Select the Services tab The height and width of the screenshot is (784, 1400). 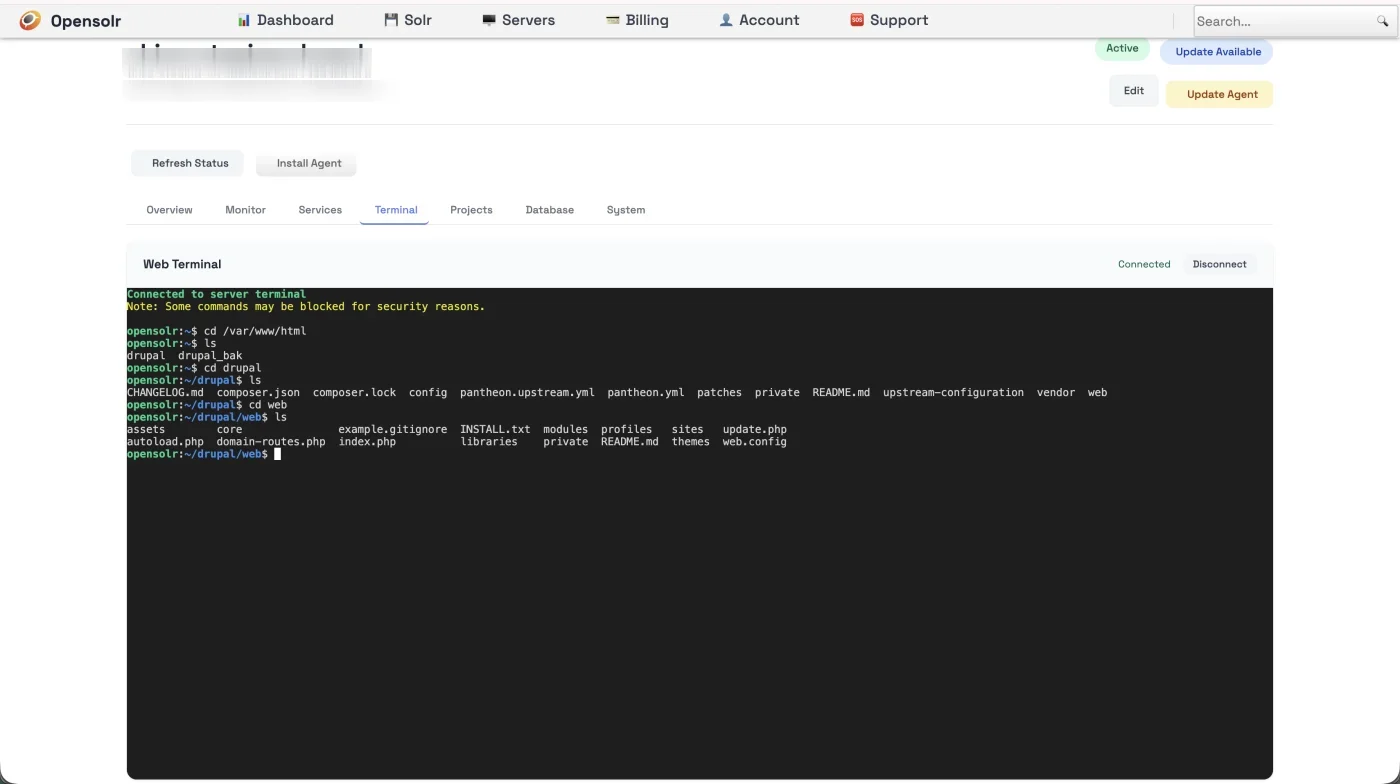320,210
